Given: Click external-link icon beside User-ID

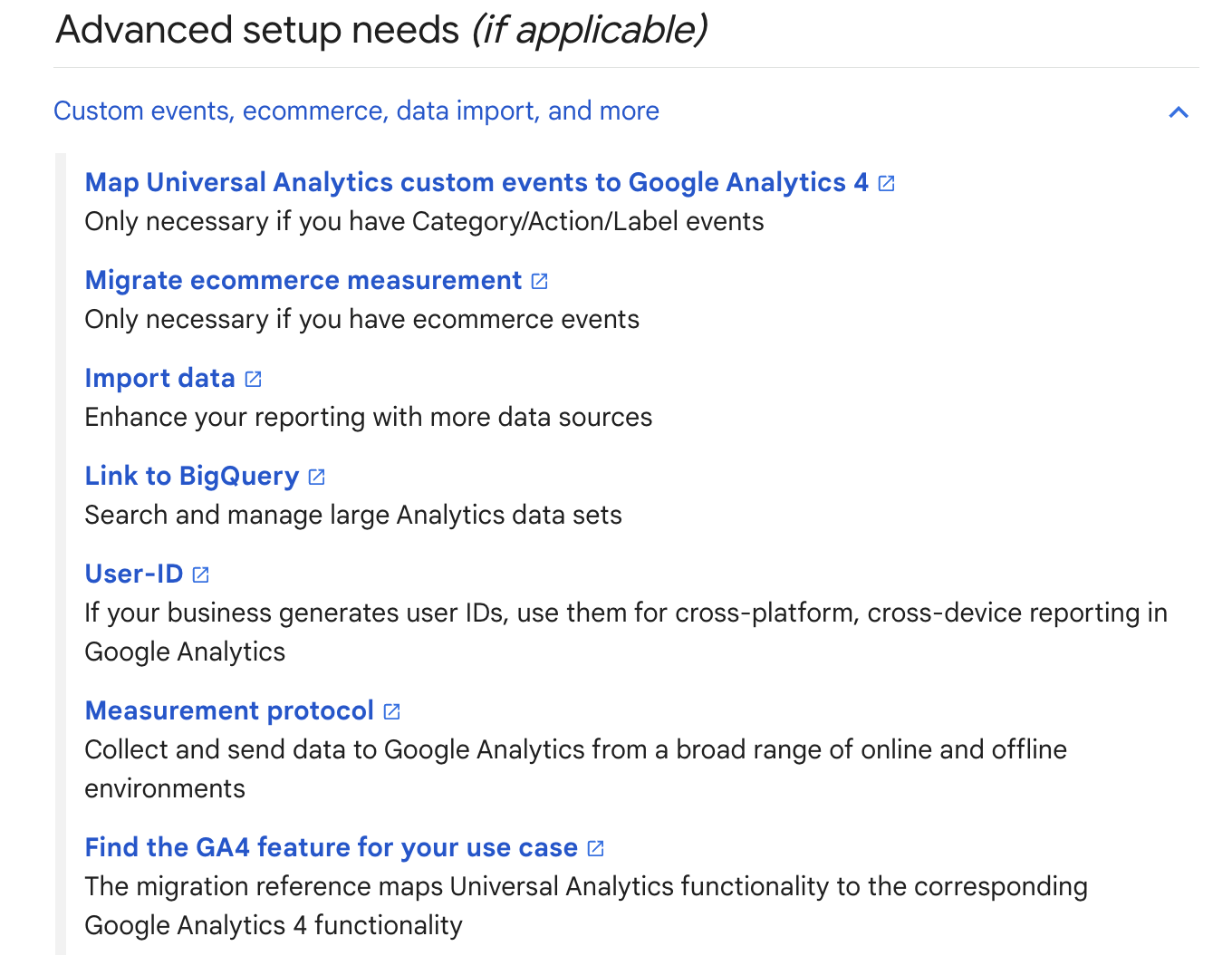Looking at the screenshot, I should tap(201, 574).
